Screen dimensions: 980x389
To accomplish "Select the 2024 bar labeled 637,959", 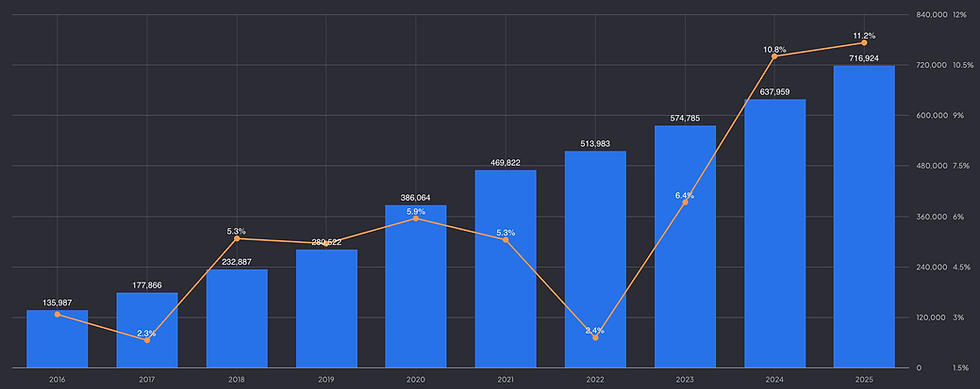I will coord(775,233).
